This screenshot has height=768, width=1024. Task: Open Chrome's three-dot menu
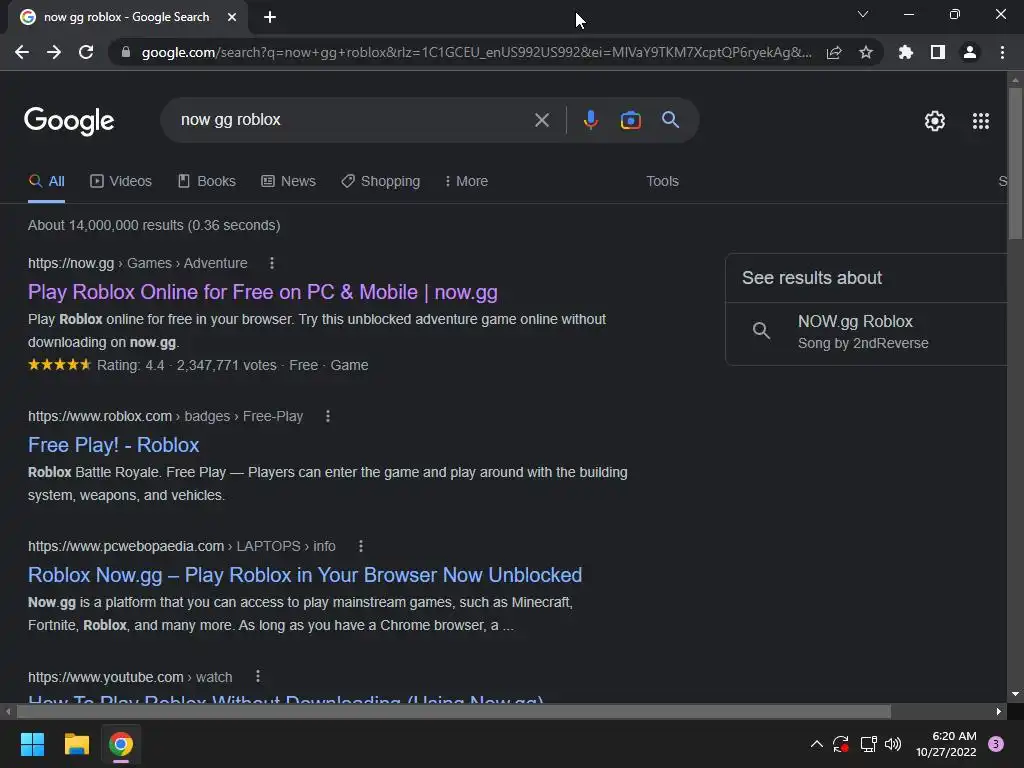click(1002, 52)
